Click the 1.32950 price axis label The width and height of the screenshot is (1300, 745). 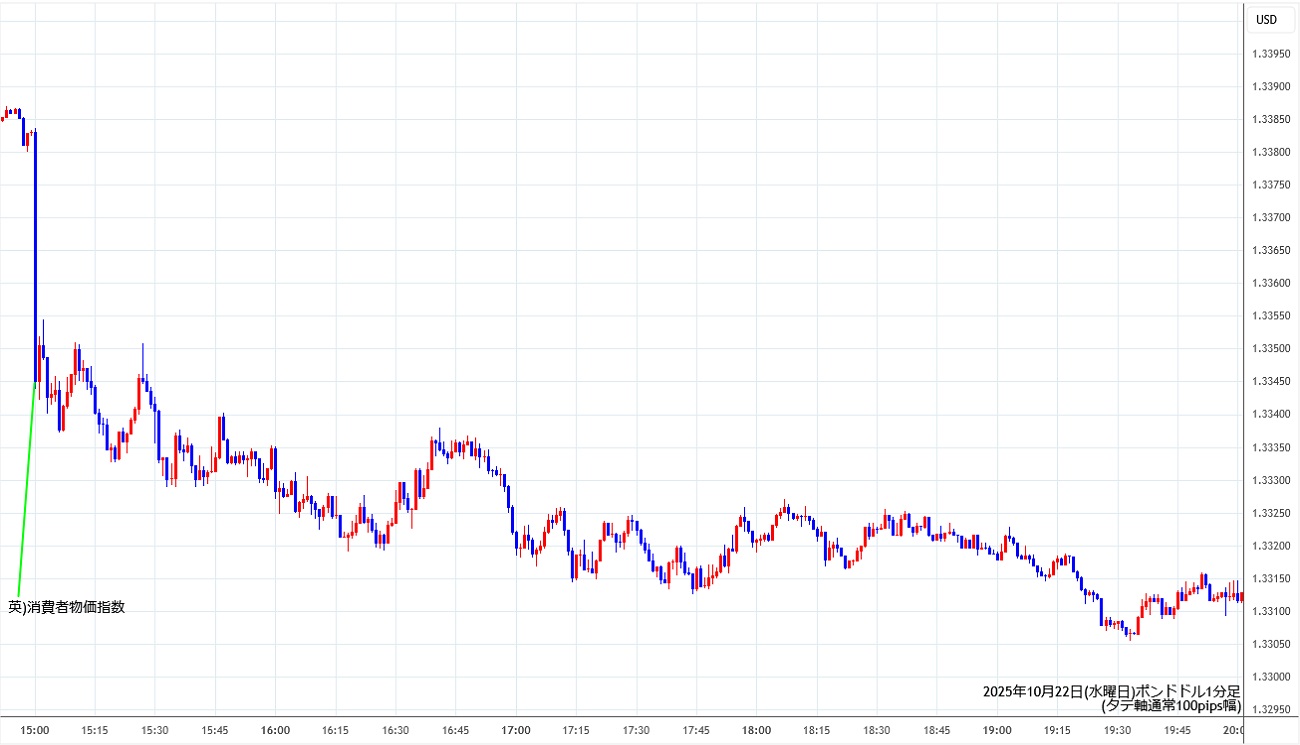(x=1271, y=710)
